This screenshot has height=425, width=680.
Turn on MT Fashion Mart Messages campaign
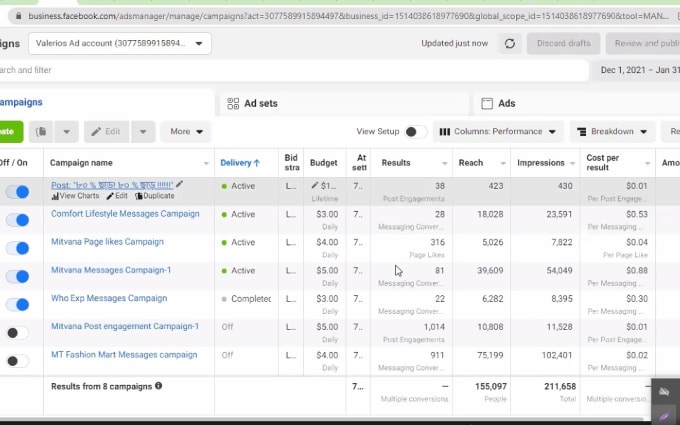coord(17,361)
